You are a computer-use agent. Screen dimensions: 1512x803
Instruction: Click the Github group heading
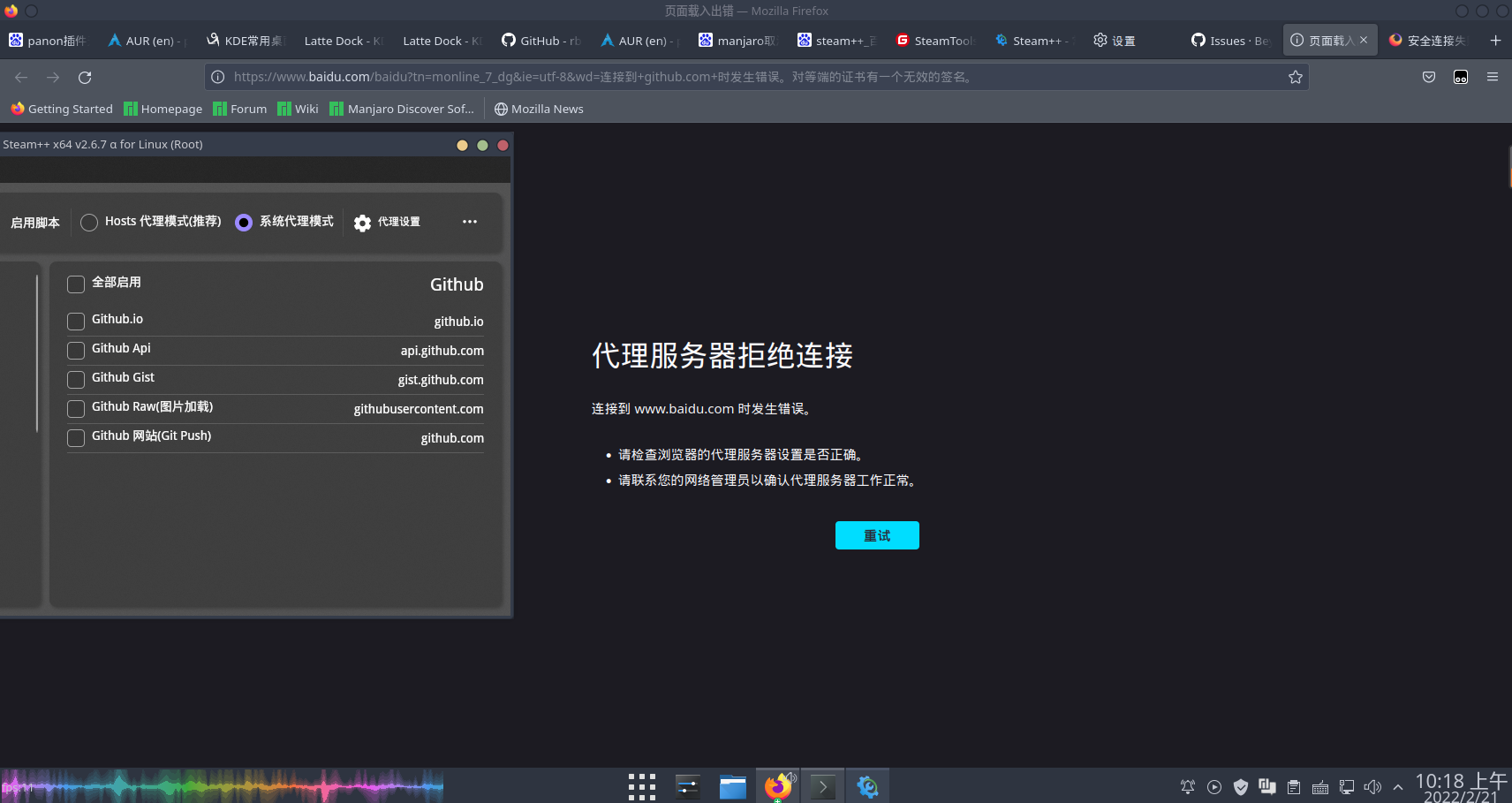[x=457, y=284]
